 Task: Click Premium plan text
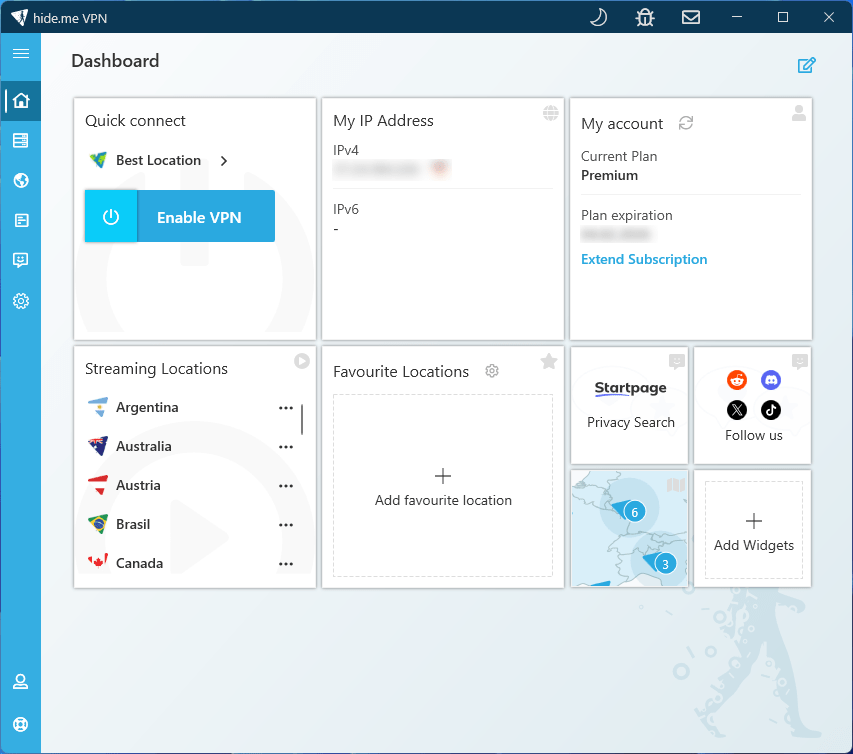point(609,176)
